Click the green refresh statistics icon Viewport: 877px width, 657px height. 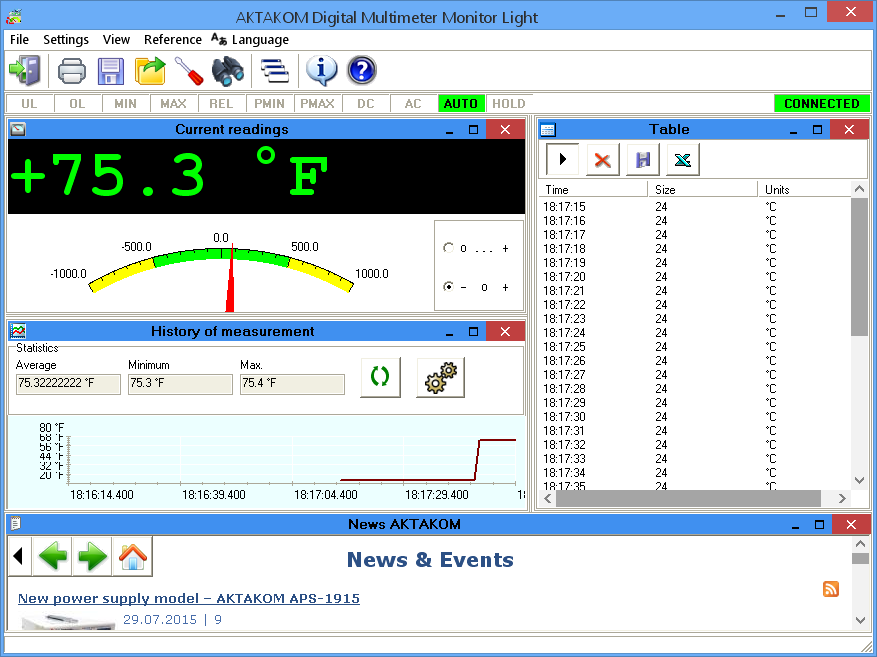tap(380, 377)
